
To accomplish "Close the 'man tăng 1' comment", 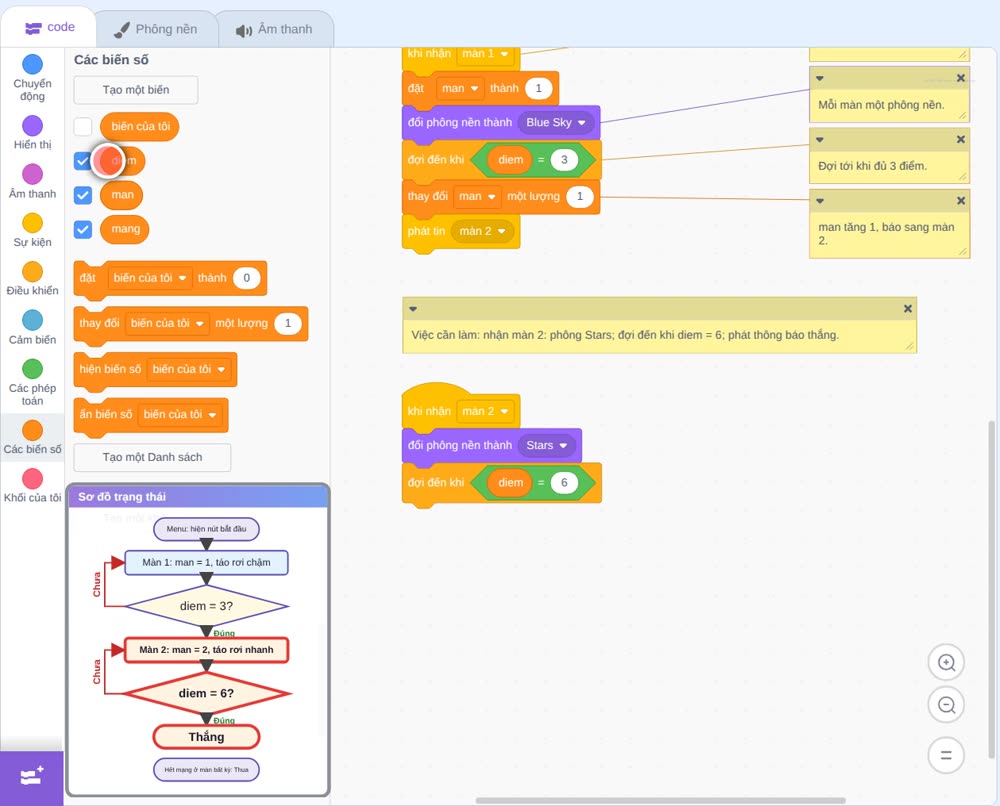I will pos(960,200).
